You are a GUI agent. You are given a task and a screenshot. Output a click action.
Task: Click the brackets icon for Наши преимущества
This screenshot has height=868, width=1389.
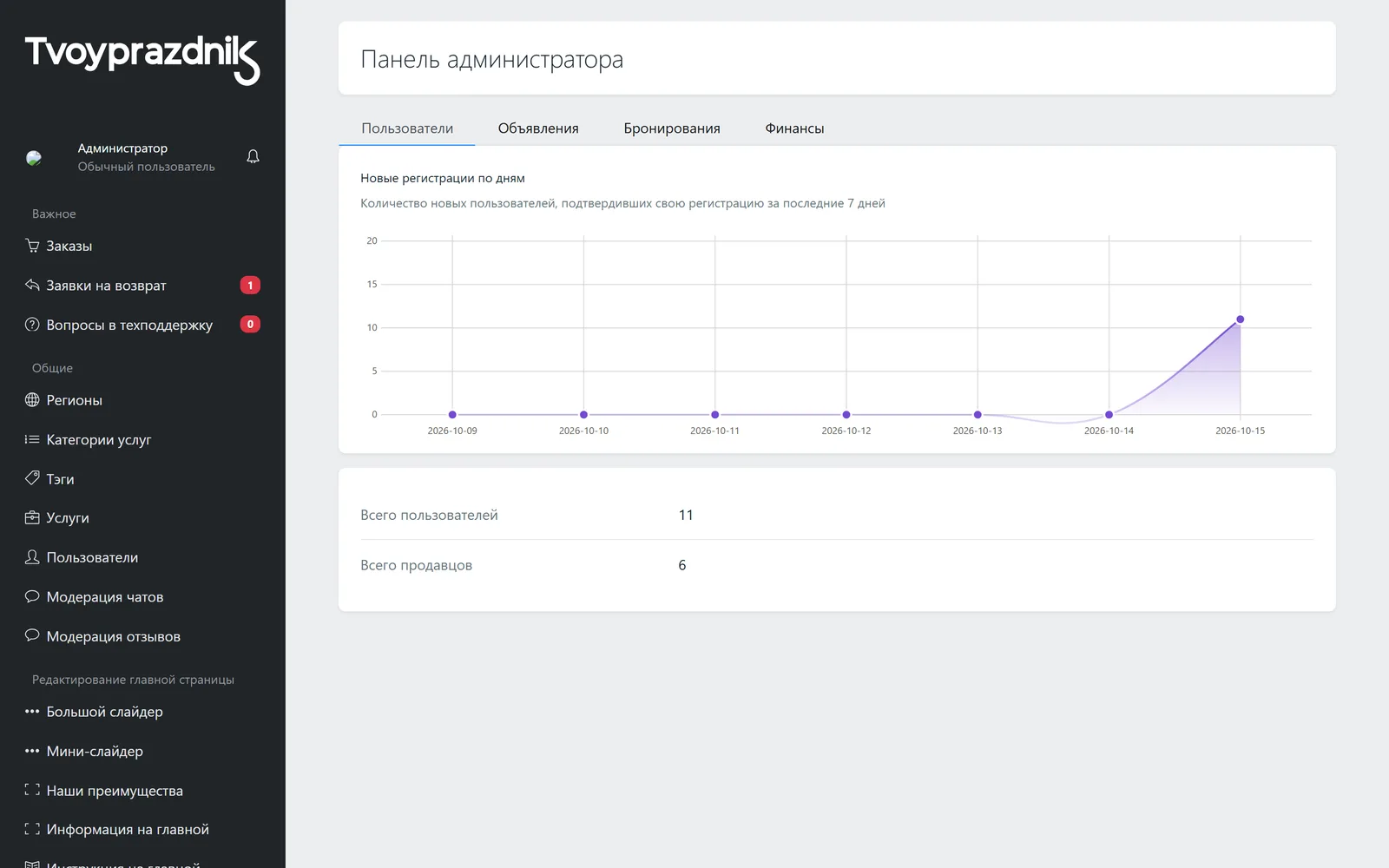pyautogui.click(x=32, y=790)
